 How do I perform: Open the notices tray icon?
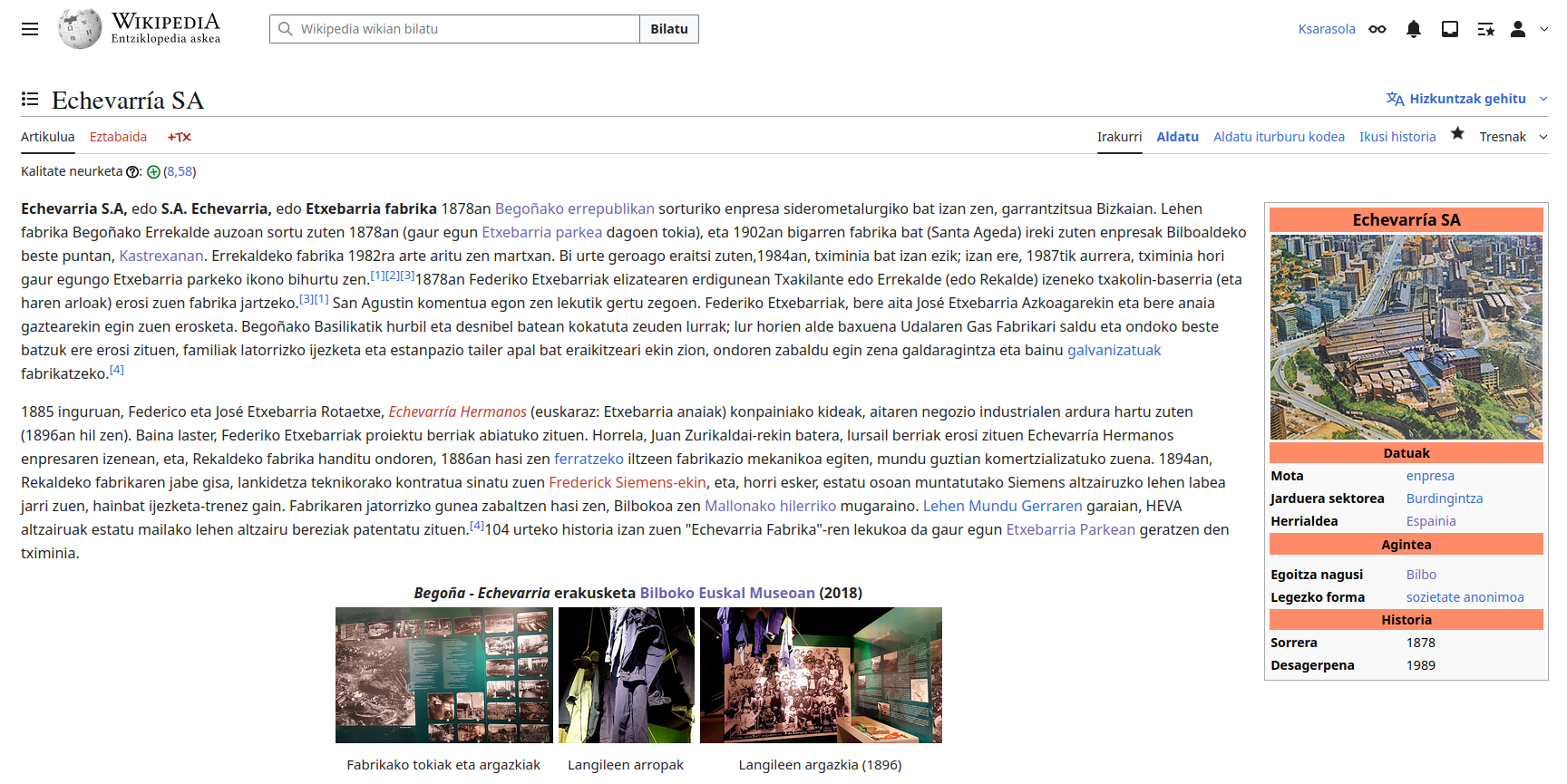1449,29
